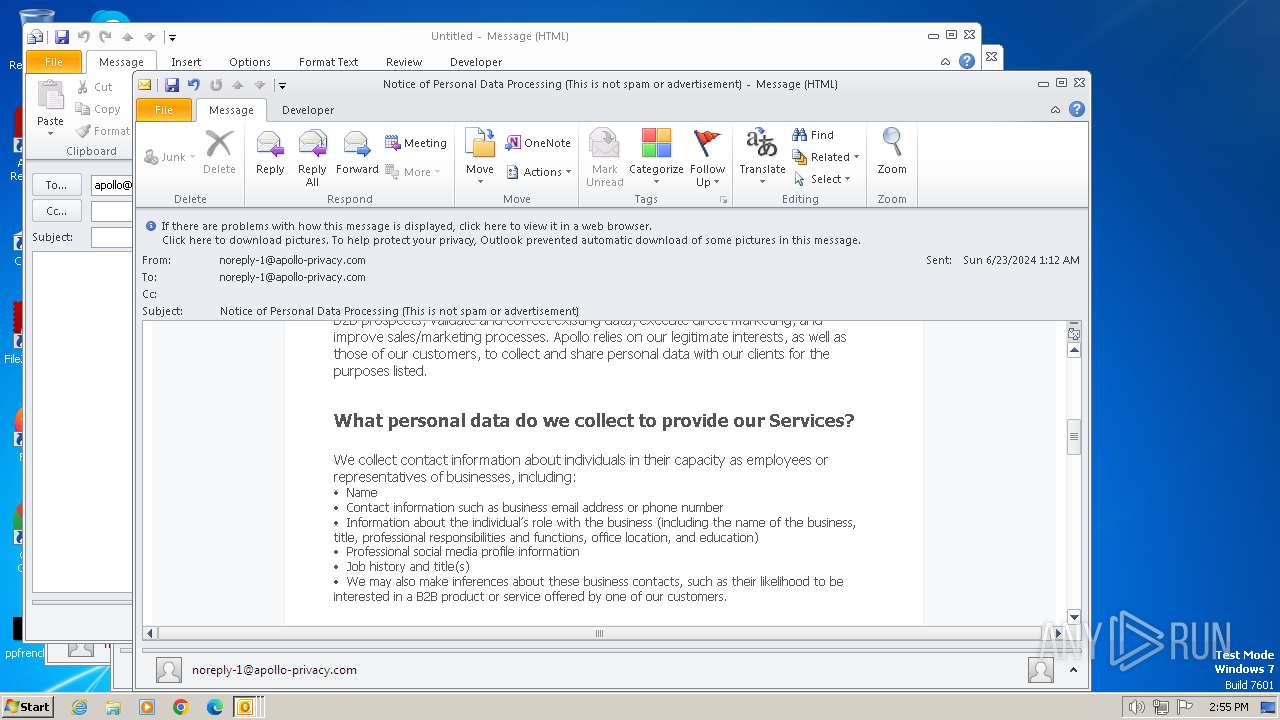Click the Outlook icon in the taskbar
The image size is (1280, 720).
(x=244, y=707)
